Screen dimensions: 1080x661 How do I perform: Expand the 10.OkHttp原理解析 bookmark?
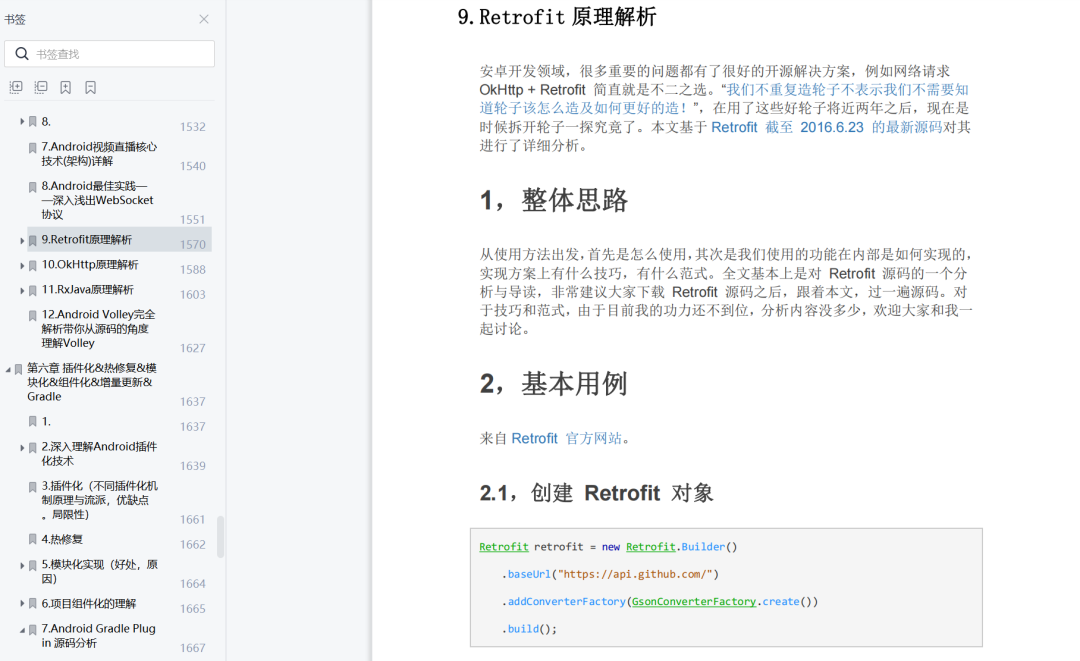[x=22, y=265]
